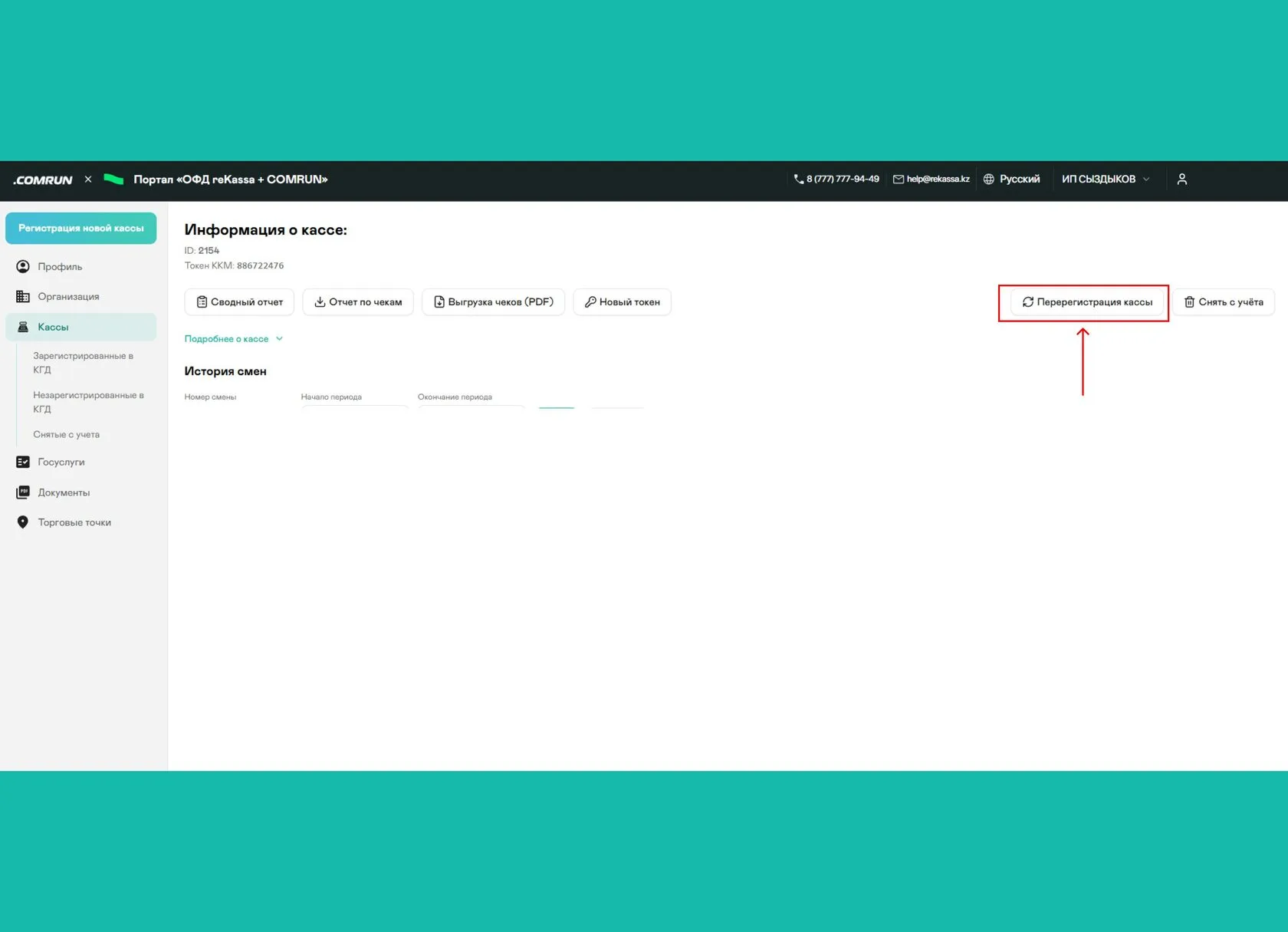The height and width of the screenshot is (932, 1288).
Task: Click the globe language icon
Action: point(989,179)
